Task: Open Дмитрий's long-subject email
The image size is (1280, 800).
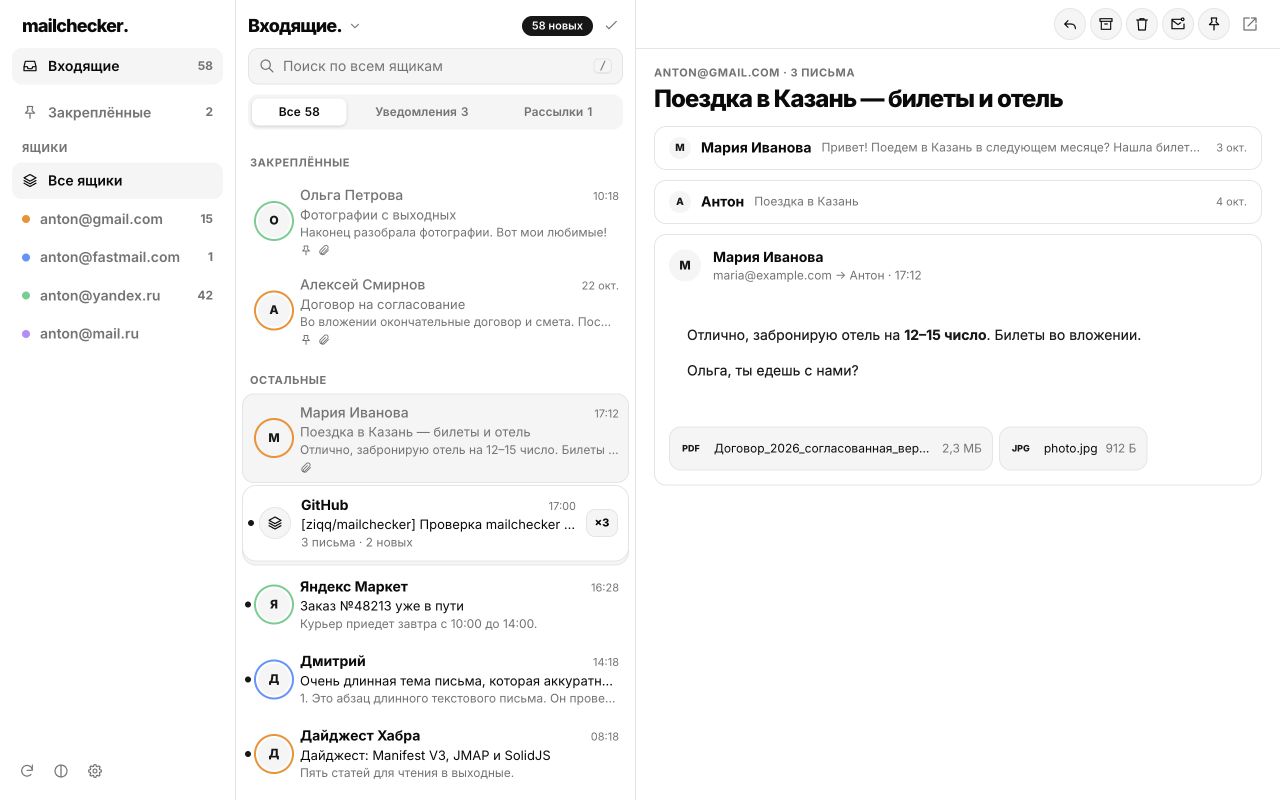Action: (x=435, y=680)
